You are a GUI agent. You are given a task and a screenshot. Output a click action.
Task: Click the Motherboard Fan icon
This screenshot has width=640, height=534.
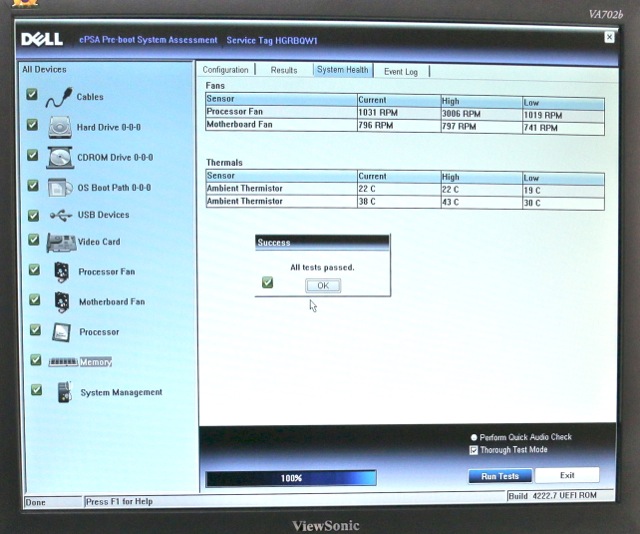click(62, 302)
